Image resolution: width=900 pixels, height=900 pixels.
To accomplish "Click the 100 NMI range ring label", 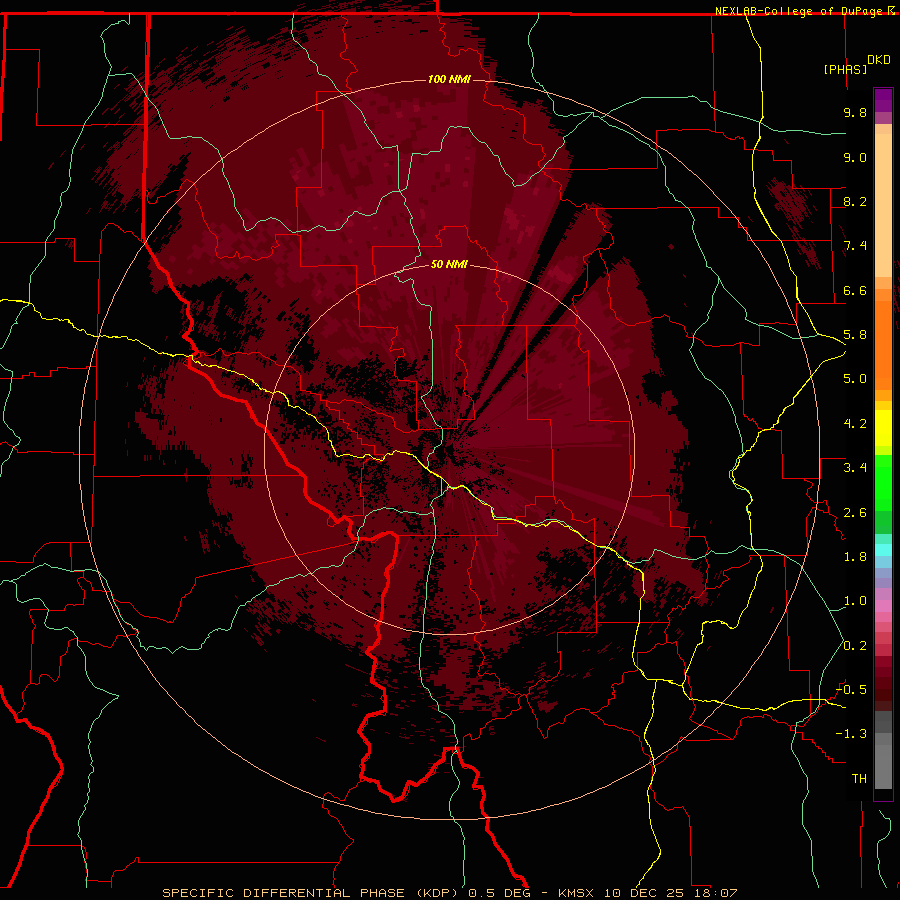I will 449,79.
